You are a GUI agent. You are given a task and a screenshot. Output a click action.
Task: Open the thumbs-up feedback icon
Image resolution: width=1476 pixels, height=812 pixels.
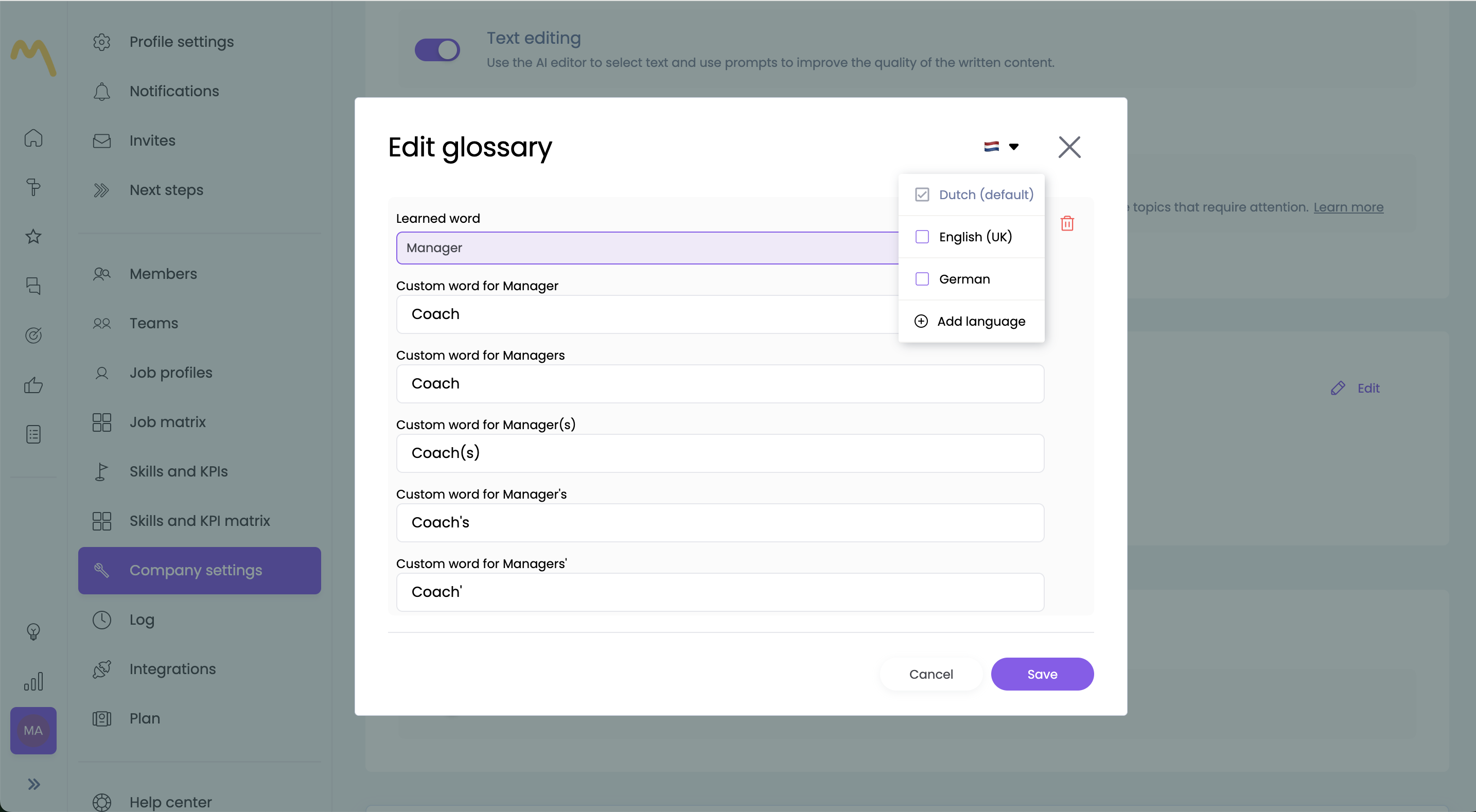pyautogui.click(x=33, y=385)
